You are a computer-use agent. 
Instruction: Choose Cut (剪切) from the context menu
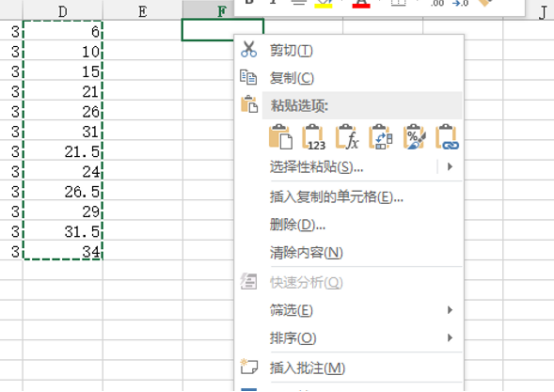coord(349,51)
